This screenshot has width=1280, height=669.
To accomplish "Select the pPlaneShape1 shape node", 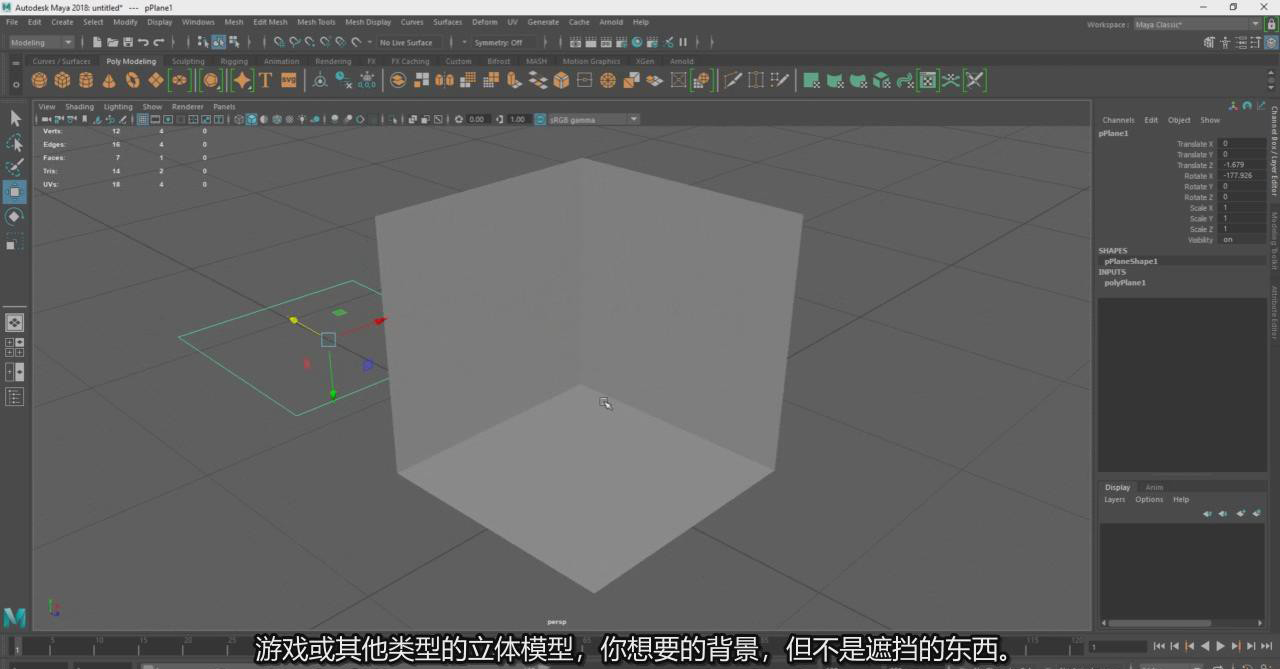I will point(1131,261).
